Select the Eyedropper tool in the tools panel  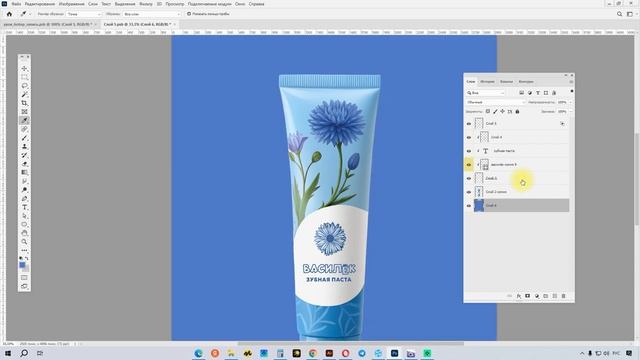[x=24, y=120]
